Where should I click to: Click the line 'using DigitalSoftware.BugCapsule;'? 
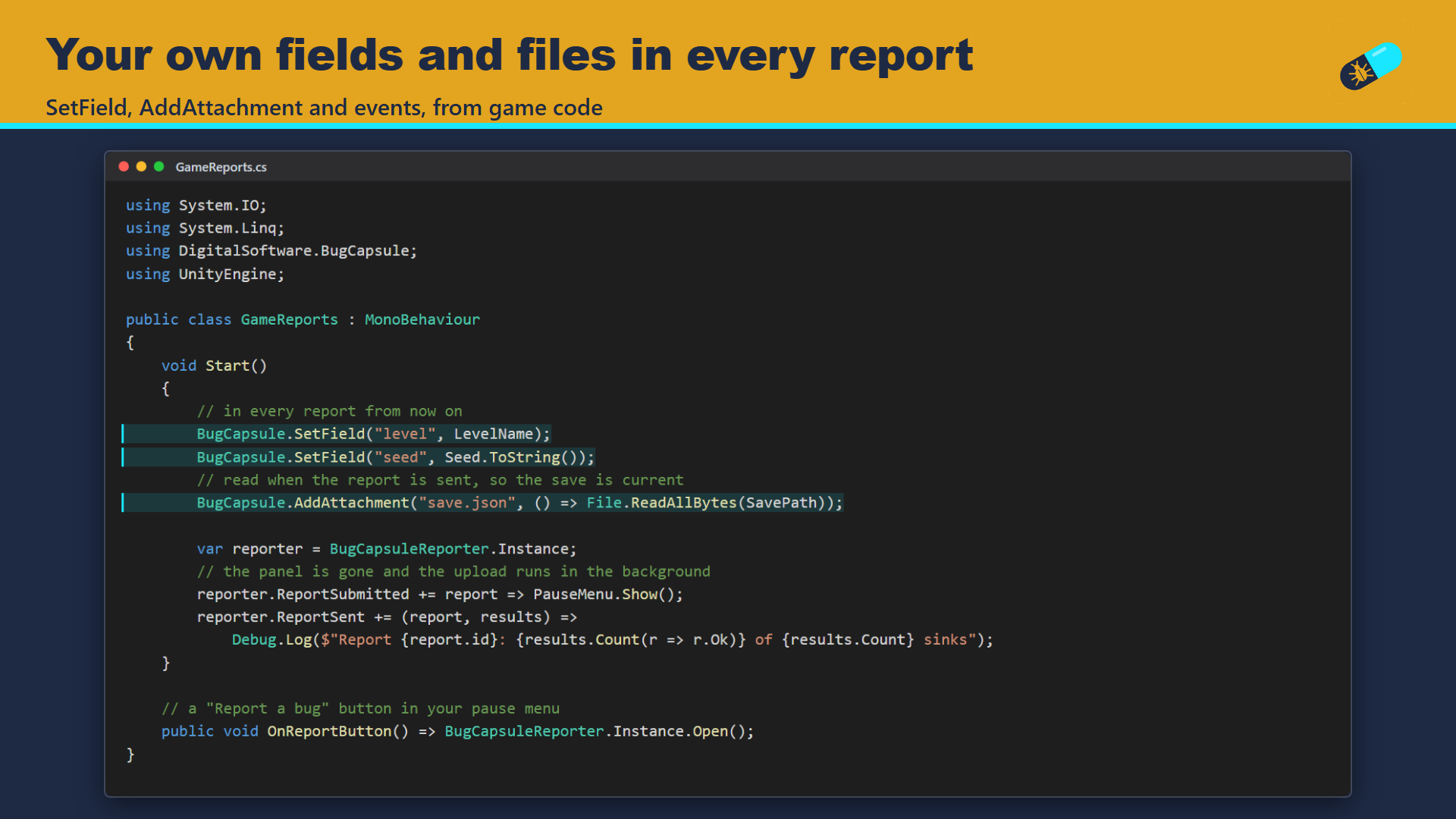pos(271,251)
